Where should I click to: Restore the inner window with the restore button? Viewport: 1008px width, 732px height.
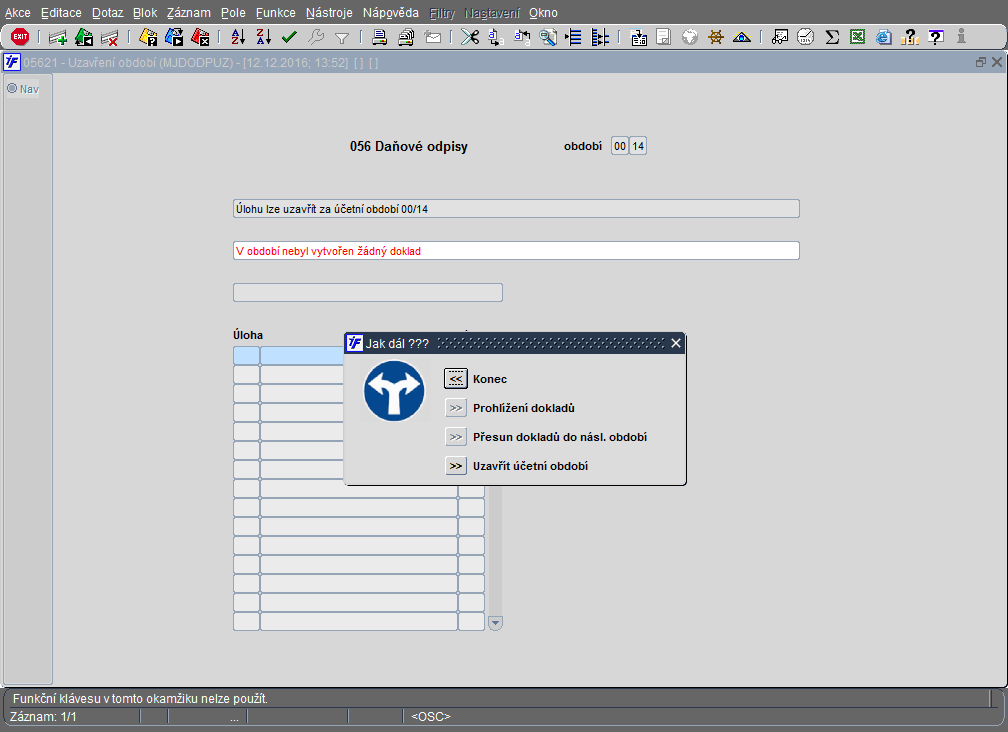[980, 62]
